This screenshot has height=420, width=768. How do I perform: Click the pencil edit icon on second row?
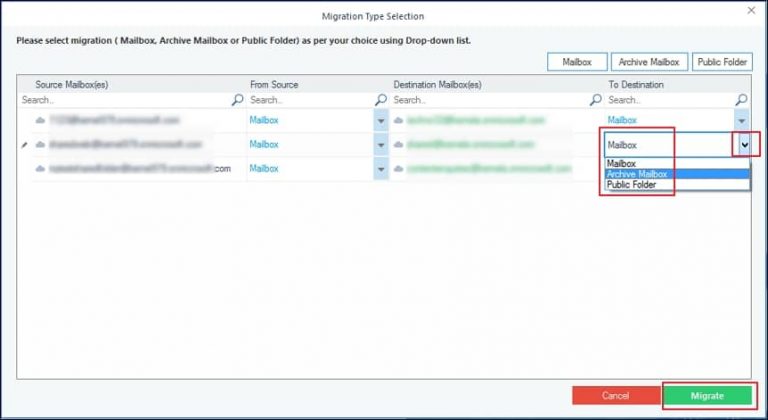(x=25, y=145)
